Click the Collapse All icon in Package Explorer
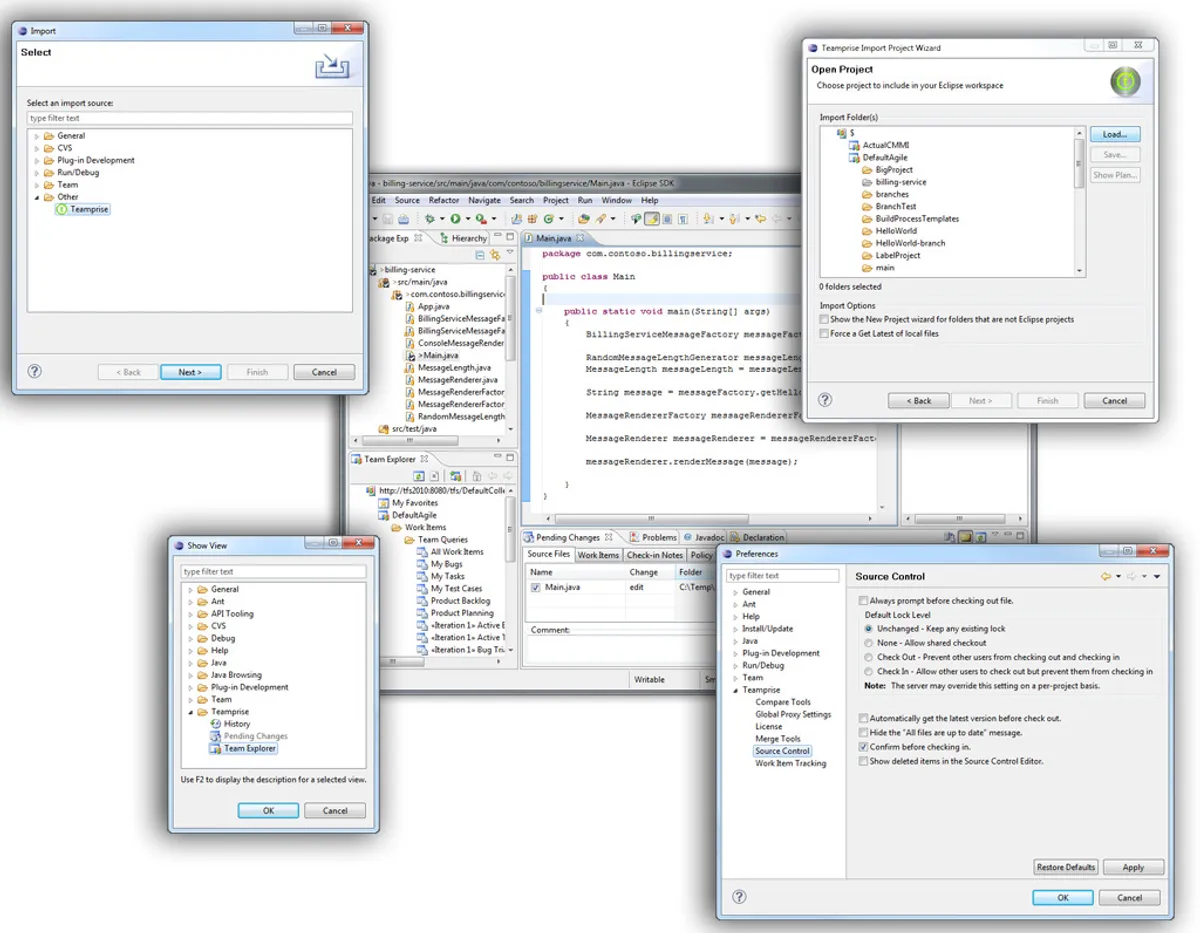This screenshot has height=933, width=1200. [x=480, y=255]
